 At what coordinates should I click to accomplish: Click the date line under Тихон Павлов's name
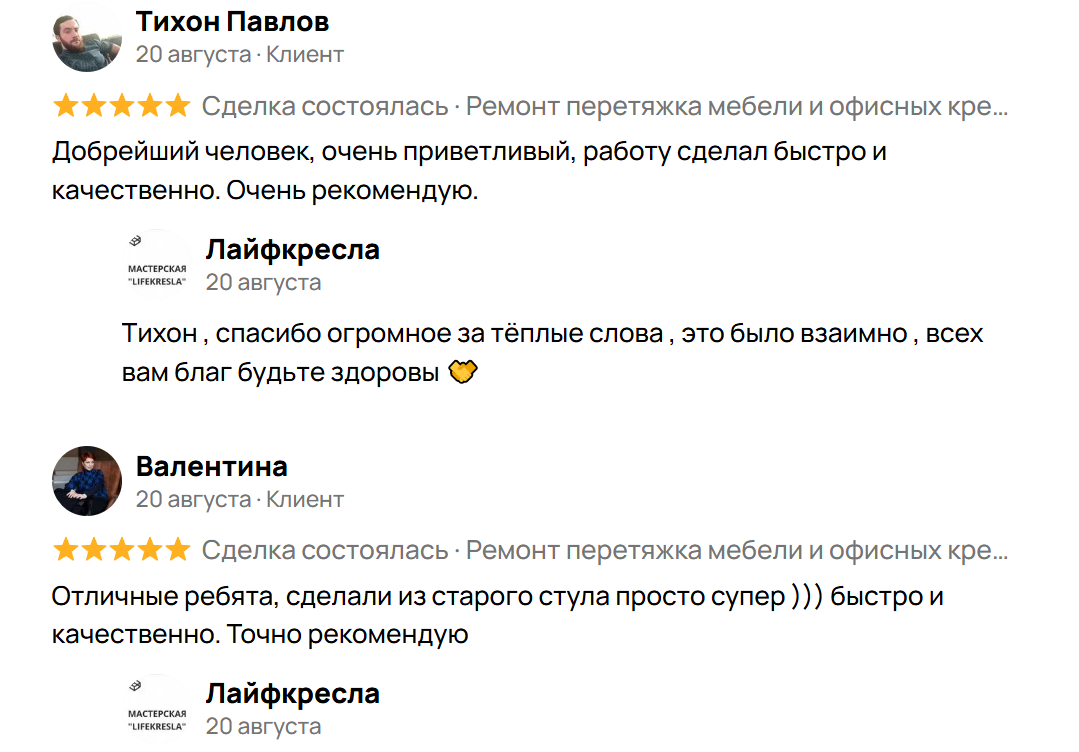point(239,54)
